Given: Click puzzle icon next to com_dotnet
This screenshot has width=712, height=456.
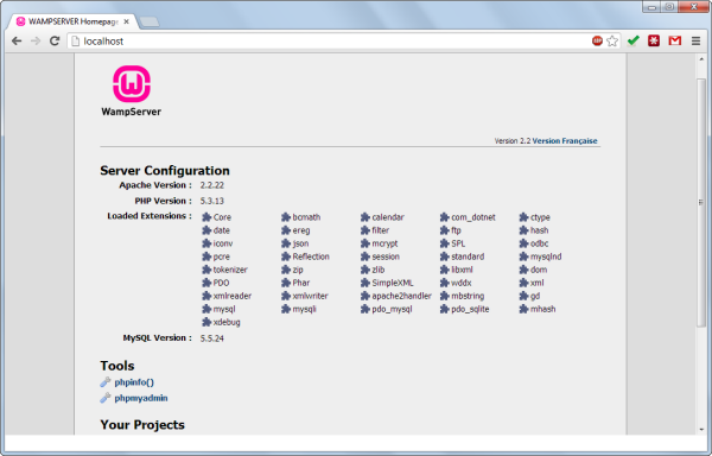Looking at the screenshot, I should click(x=444, y=217).
